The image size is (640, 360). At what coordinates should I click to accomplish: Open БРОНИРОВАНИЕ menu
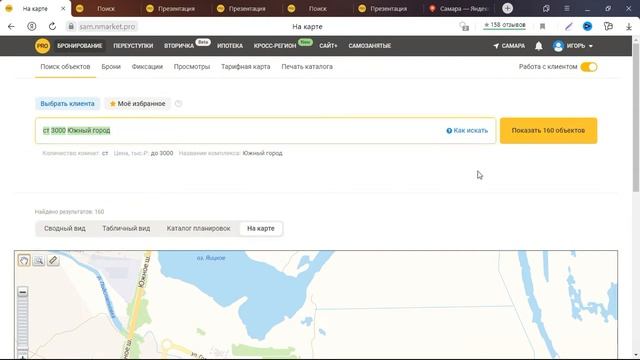coord(80,46)
